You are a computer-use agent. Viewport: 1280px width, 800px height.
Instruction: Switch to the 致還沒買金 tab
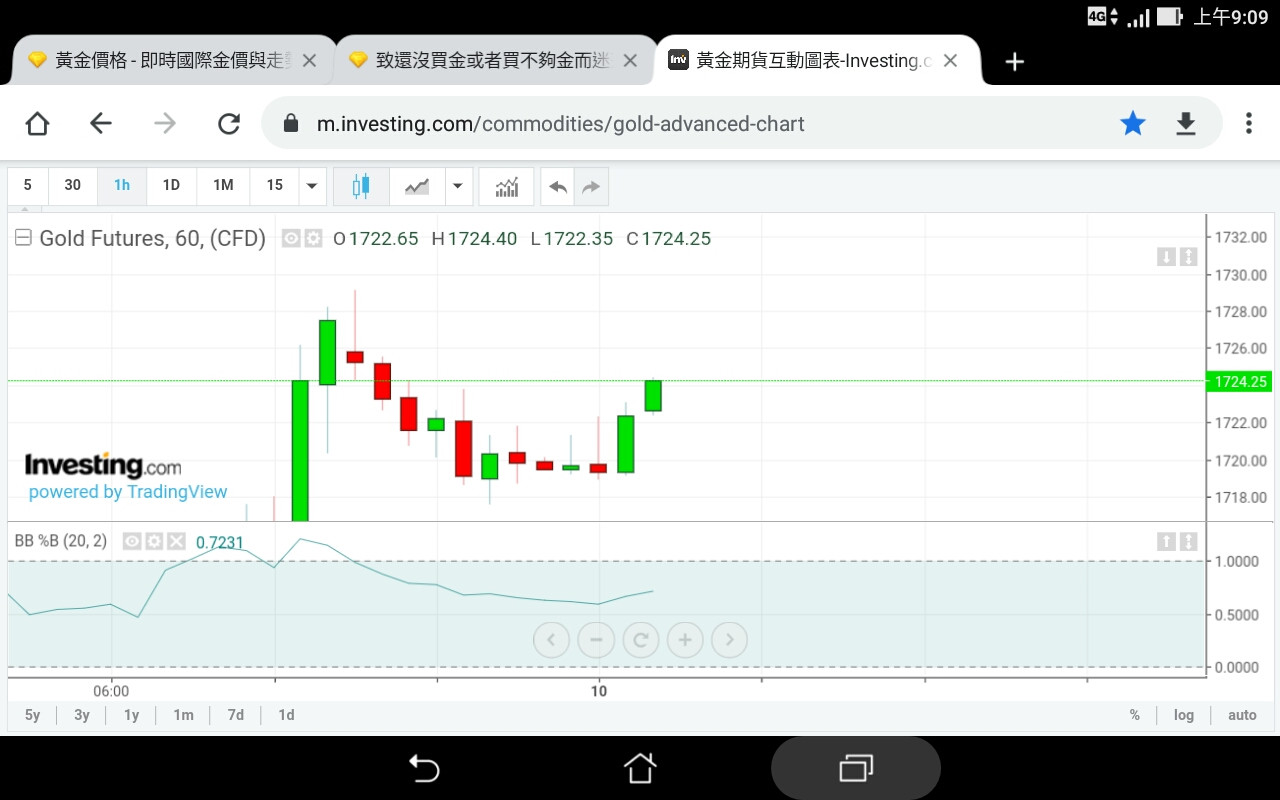(494, 61)
